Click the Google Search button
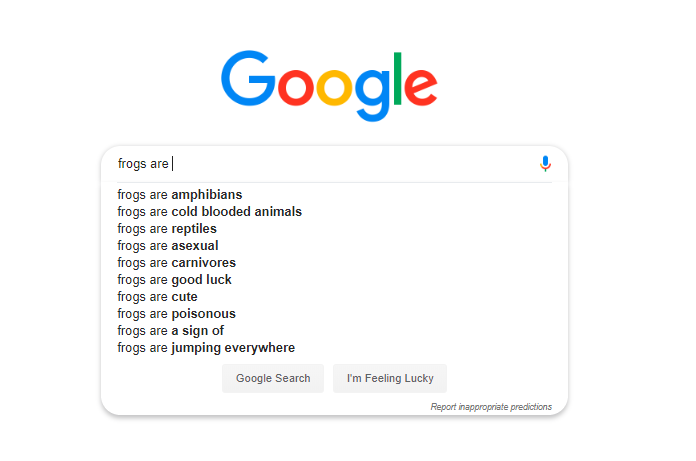696x461 pixels. [273, 378]
